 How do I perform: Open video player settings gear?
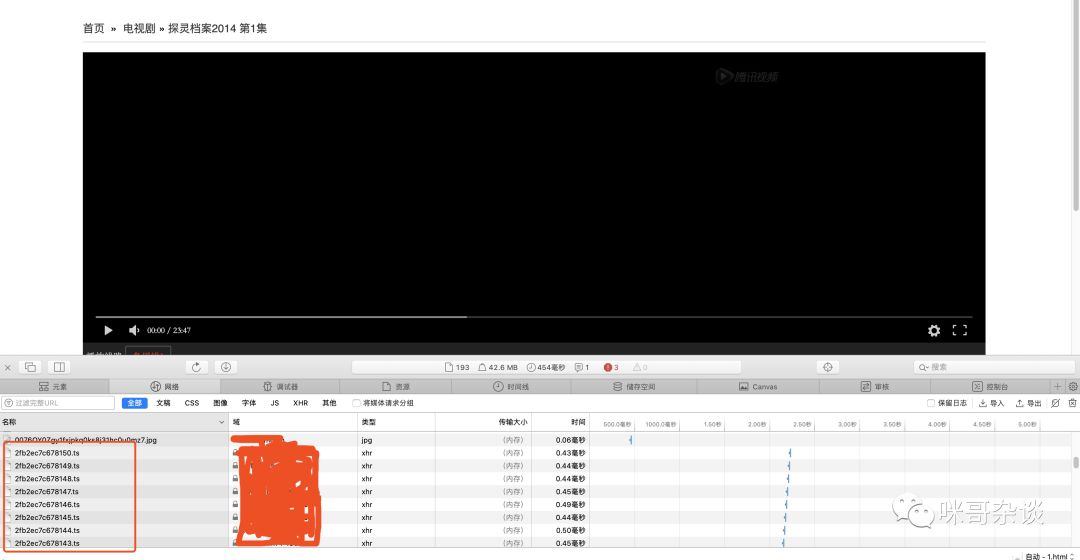coord(934,330)
